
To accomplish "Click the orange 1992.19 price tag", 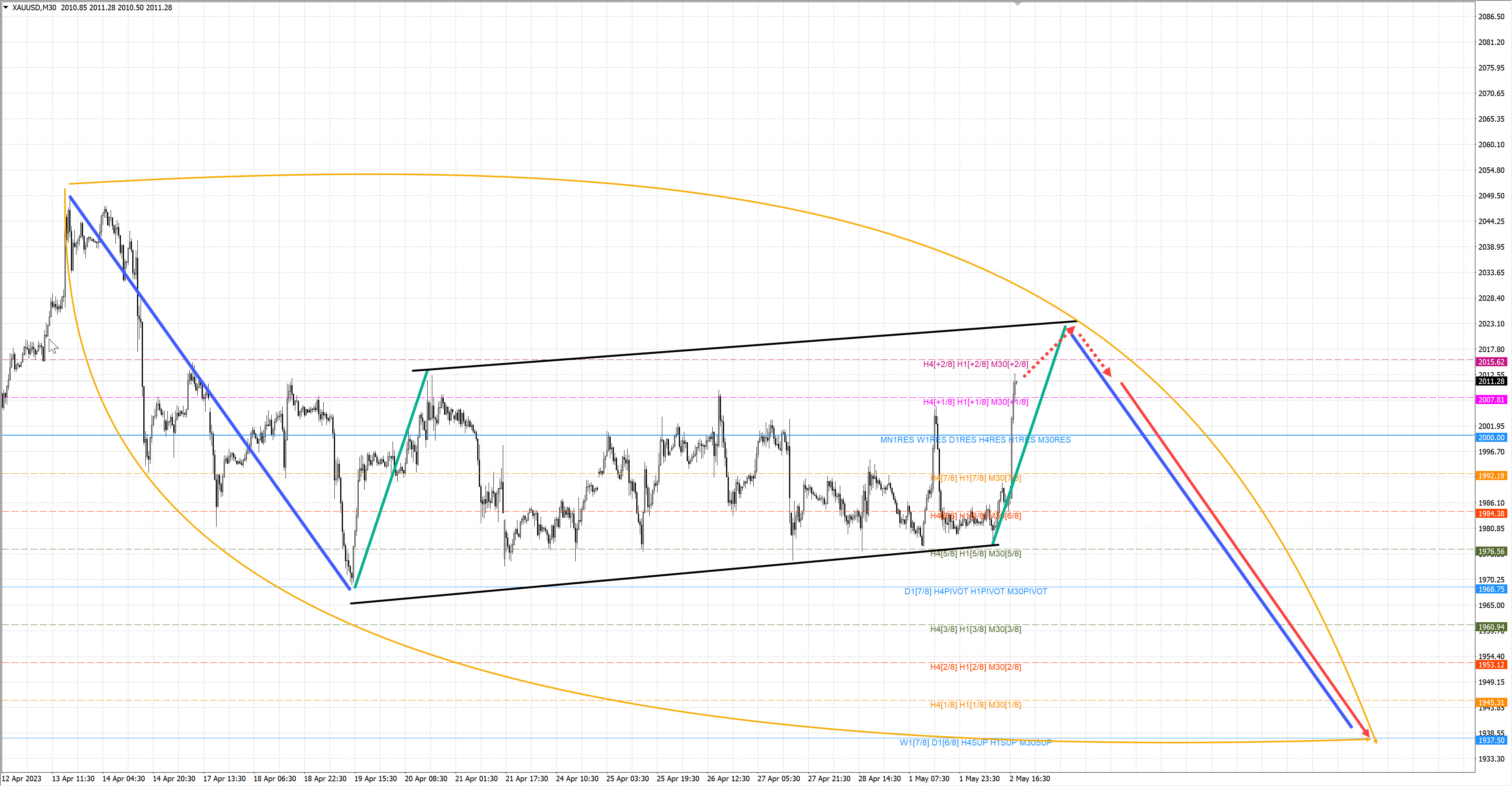I will point(1491,475).
